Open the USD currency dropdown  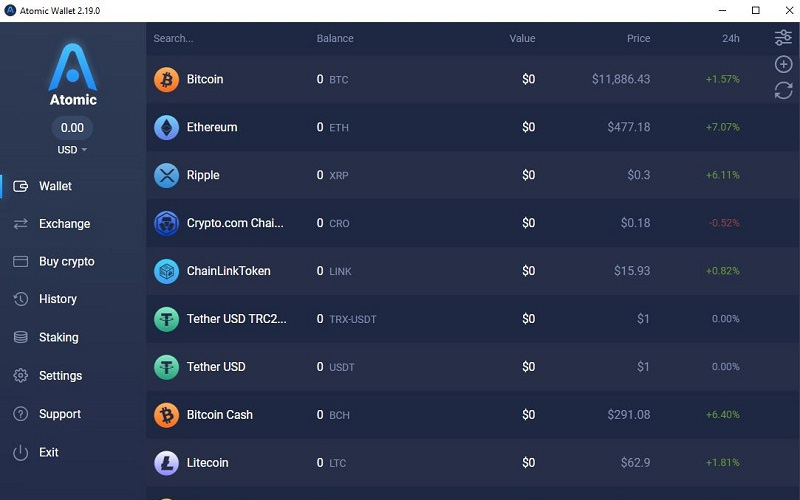click(72, 150)
